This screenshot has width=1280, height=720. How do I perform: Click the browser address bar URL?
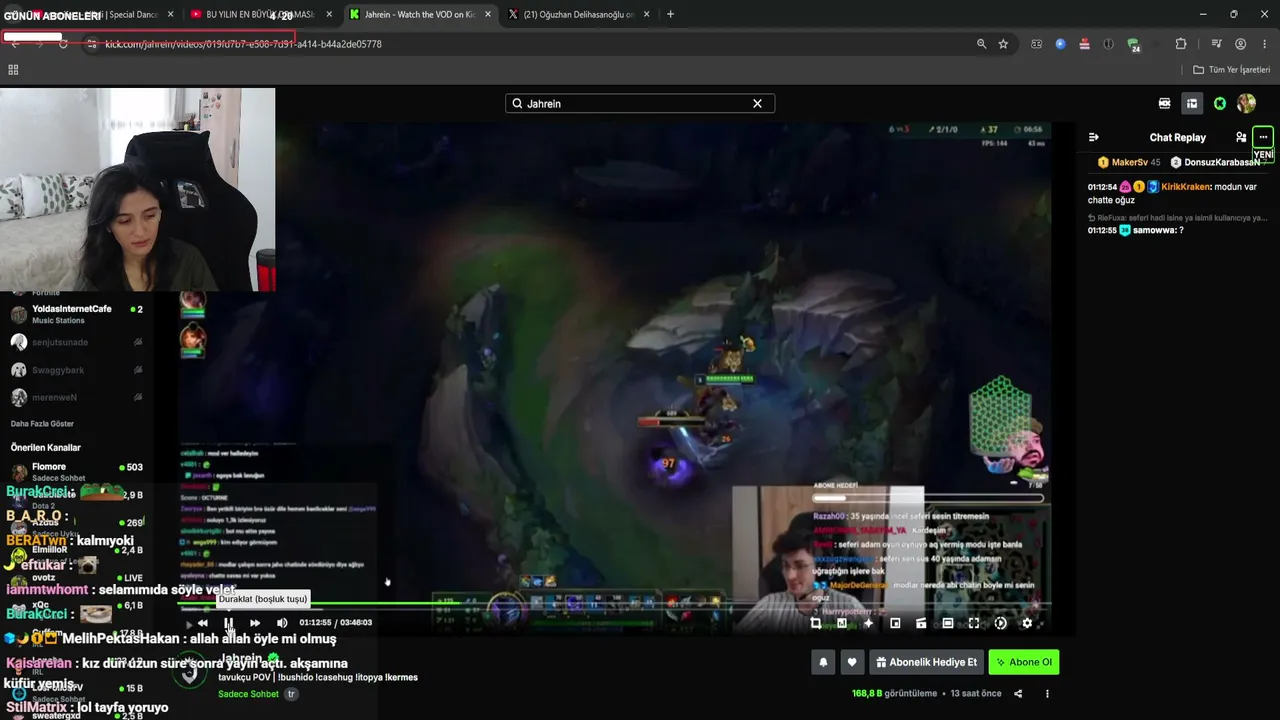pyautogui.click(x=243, y=44)
